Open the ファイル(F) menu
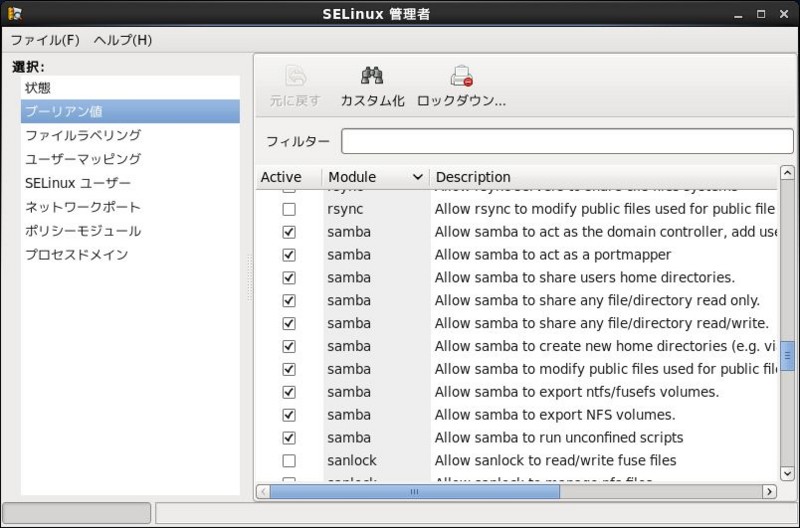The image size is (800, 528). click(45, 40)
